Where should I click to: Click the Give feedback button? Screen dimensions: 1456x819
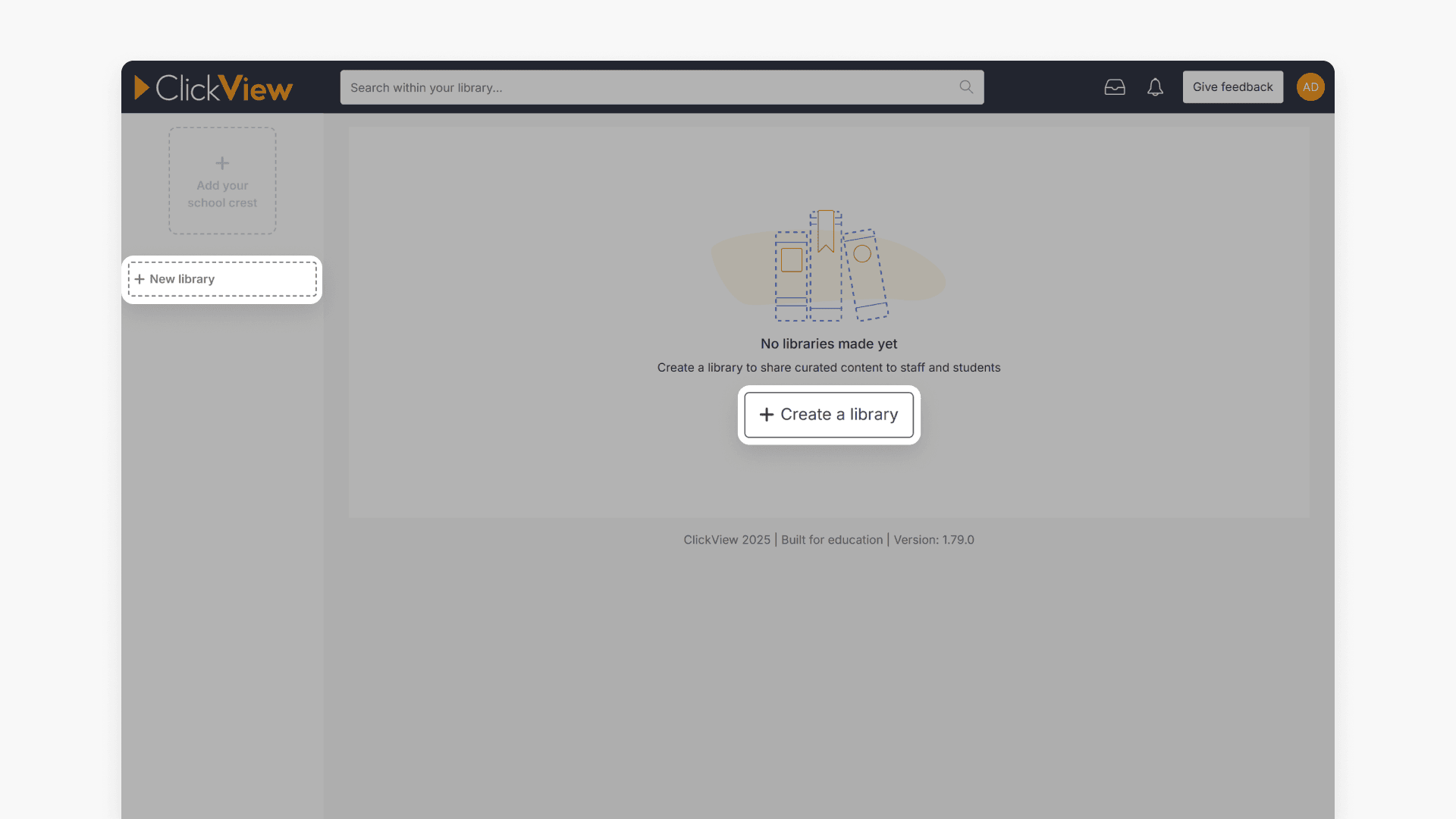1232,86
